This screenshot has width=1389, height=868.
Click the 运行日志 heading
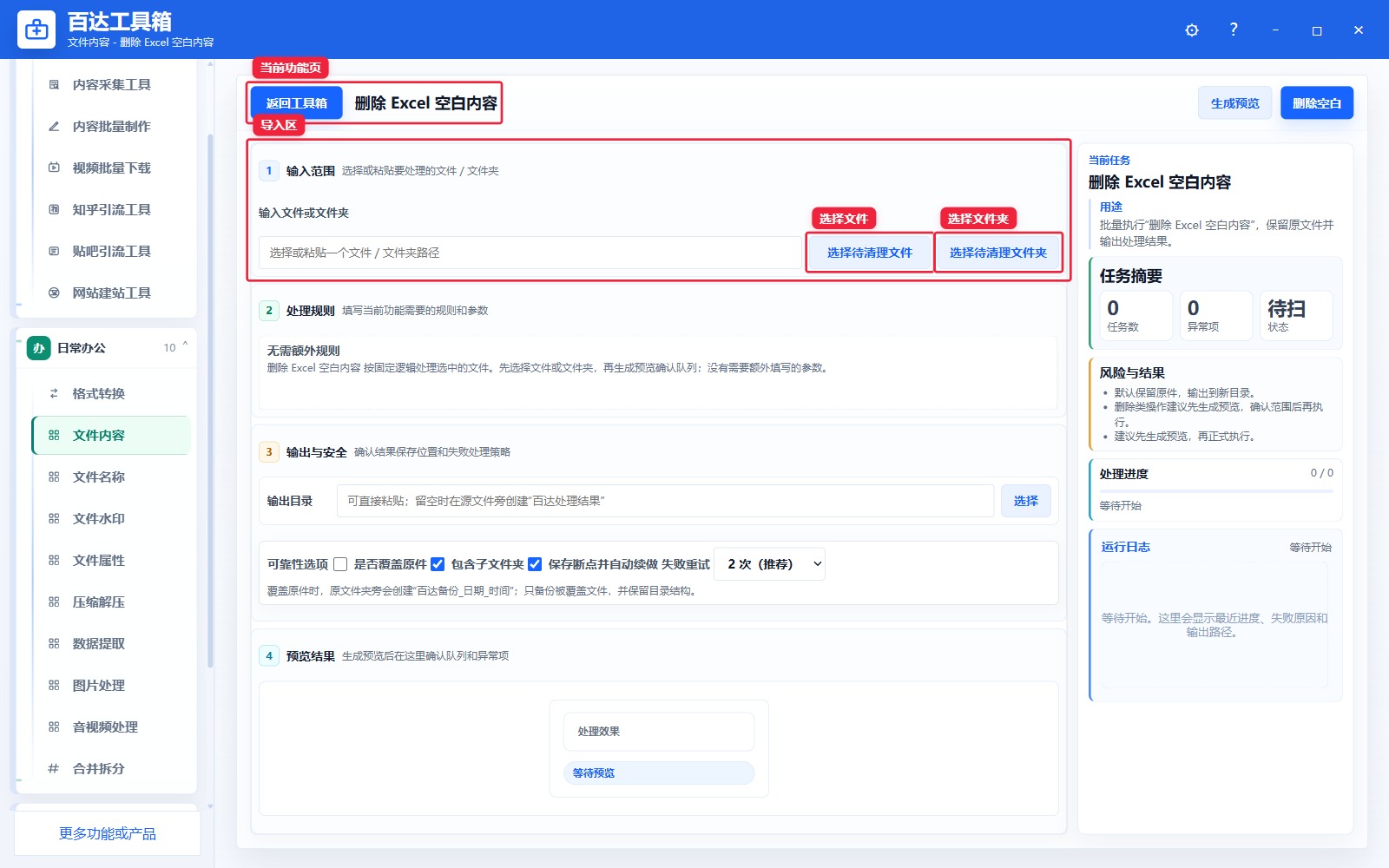tap(1125, 547)
